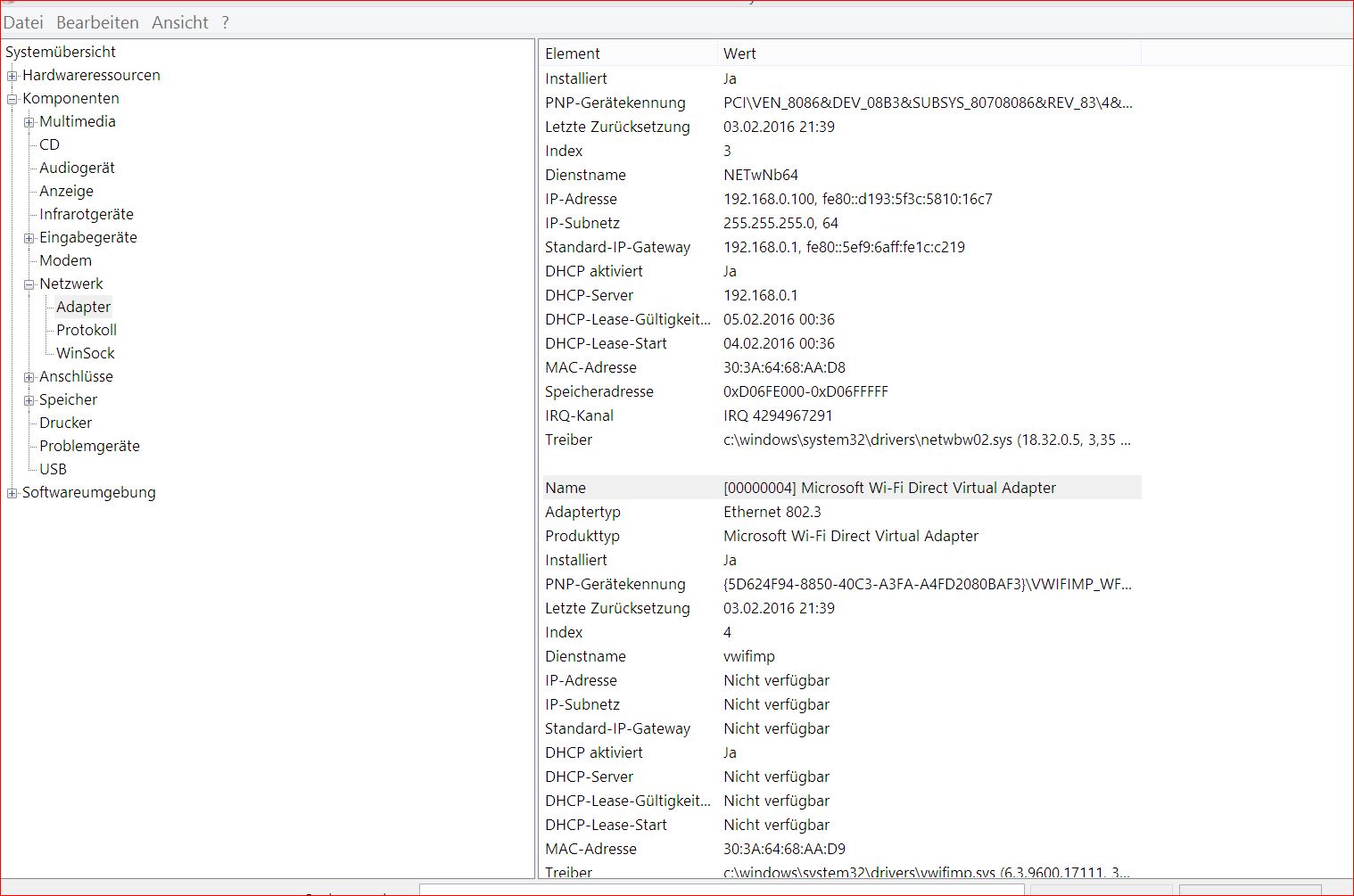Open the Bearbeiten menu
The width and height of the screenshot is (1354, 896).
pyautogui.click(x=97, y=22)
